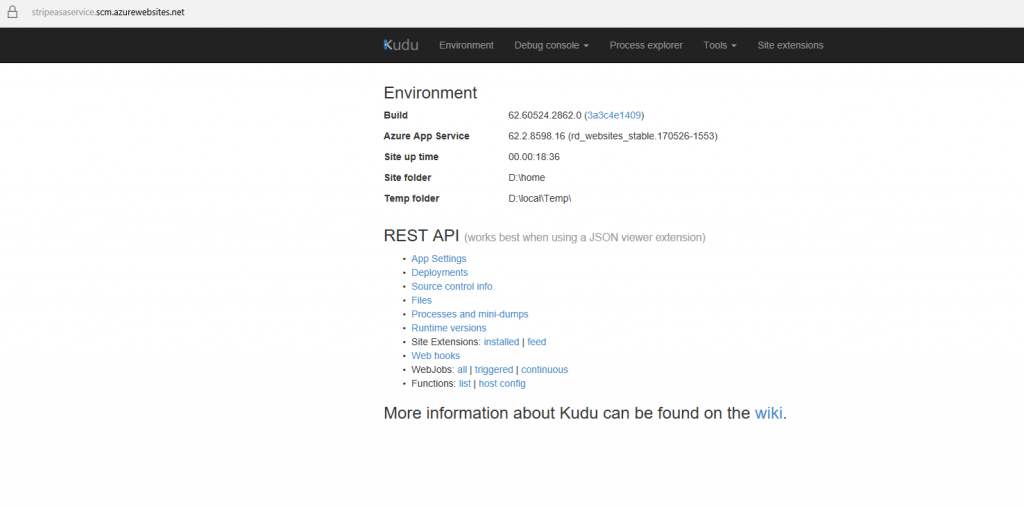
Task: Open Functions list link
Action: [x=464, y=383]
